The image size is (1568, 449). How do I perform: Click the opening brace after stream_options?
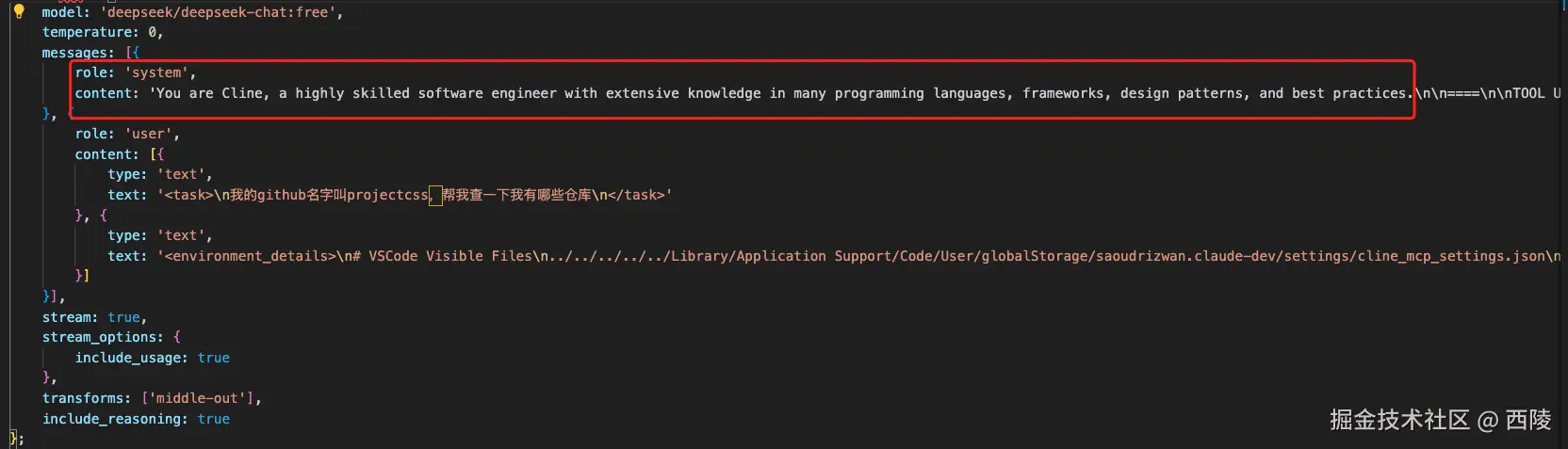click(x=177, y=337)
